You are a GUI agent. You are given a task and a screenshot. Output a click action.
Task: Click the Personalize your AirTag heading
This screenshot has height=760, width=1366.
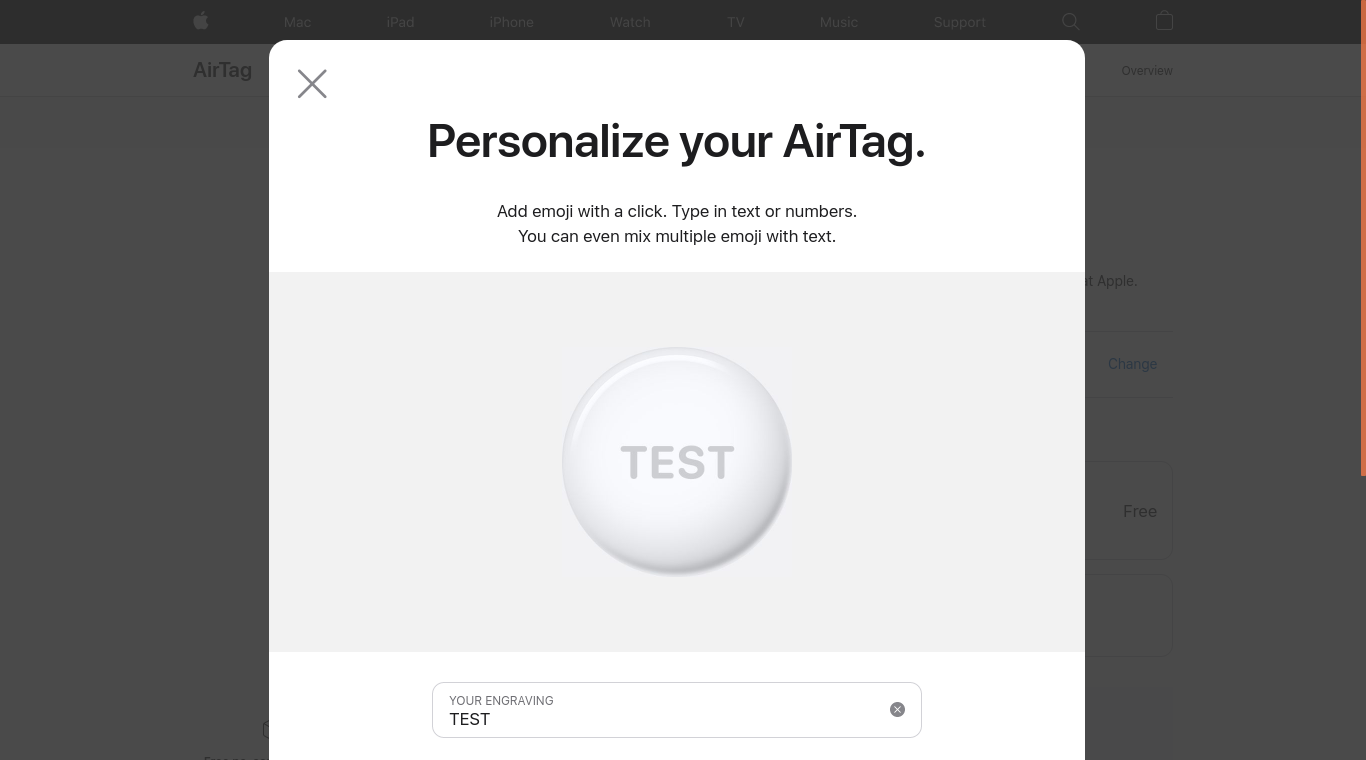click(676, 141)
